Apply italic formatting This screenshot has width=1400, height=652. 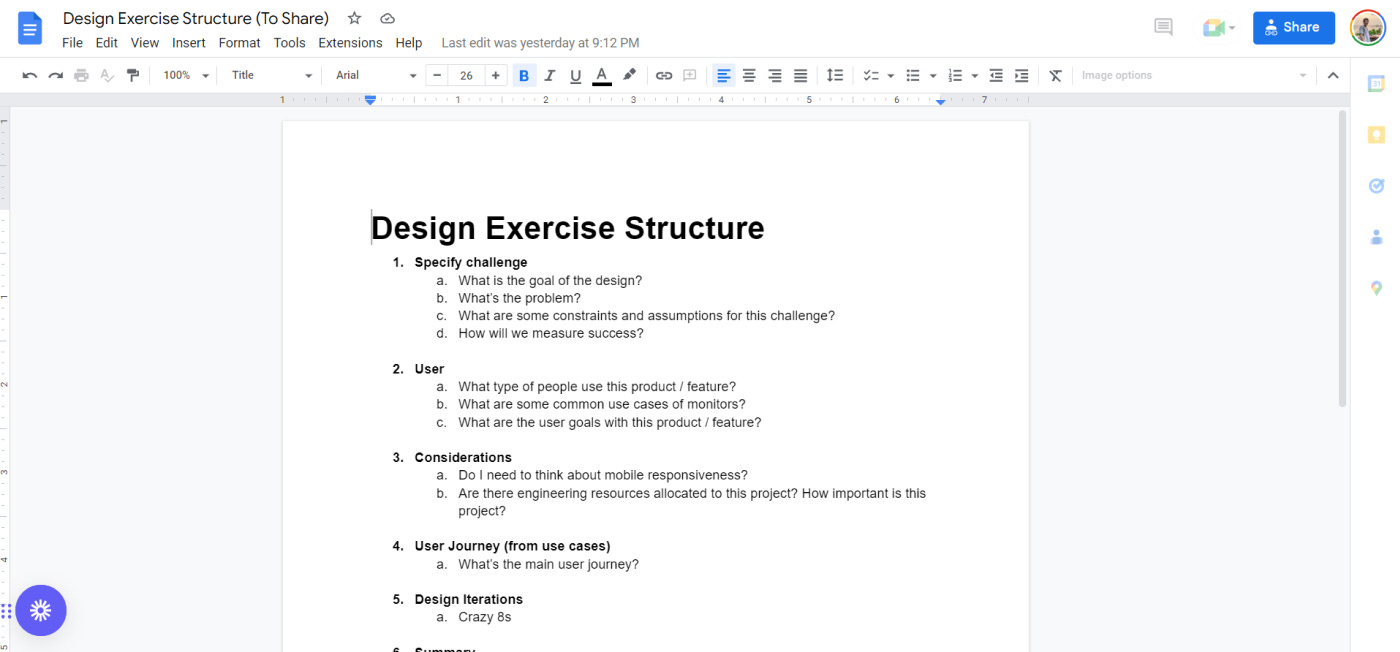pos(549,75)
